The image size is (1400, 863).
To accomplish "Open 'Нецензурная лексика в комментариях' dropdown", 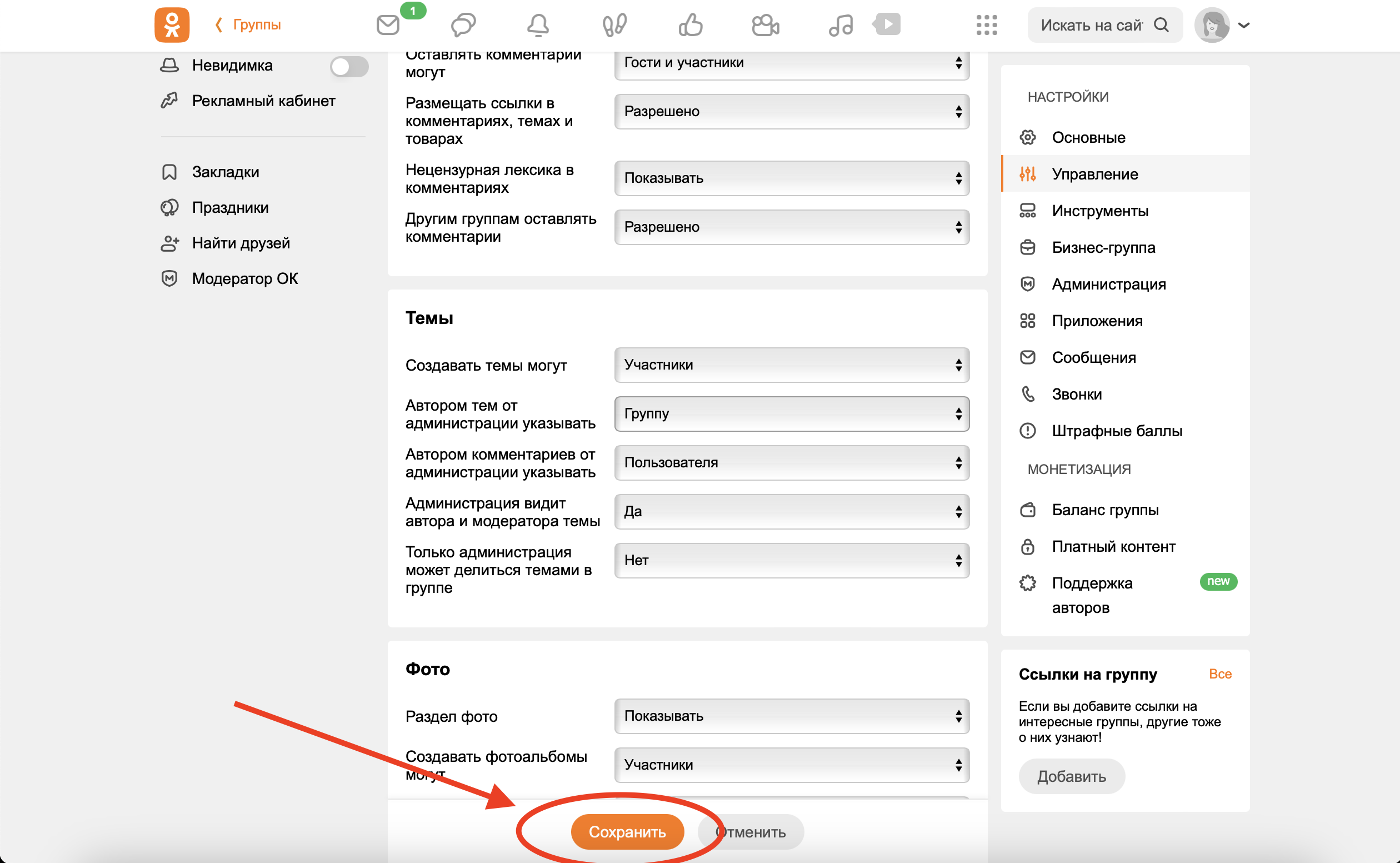I will coord(791,178).
